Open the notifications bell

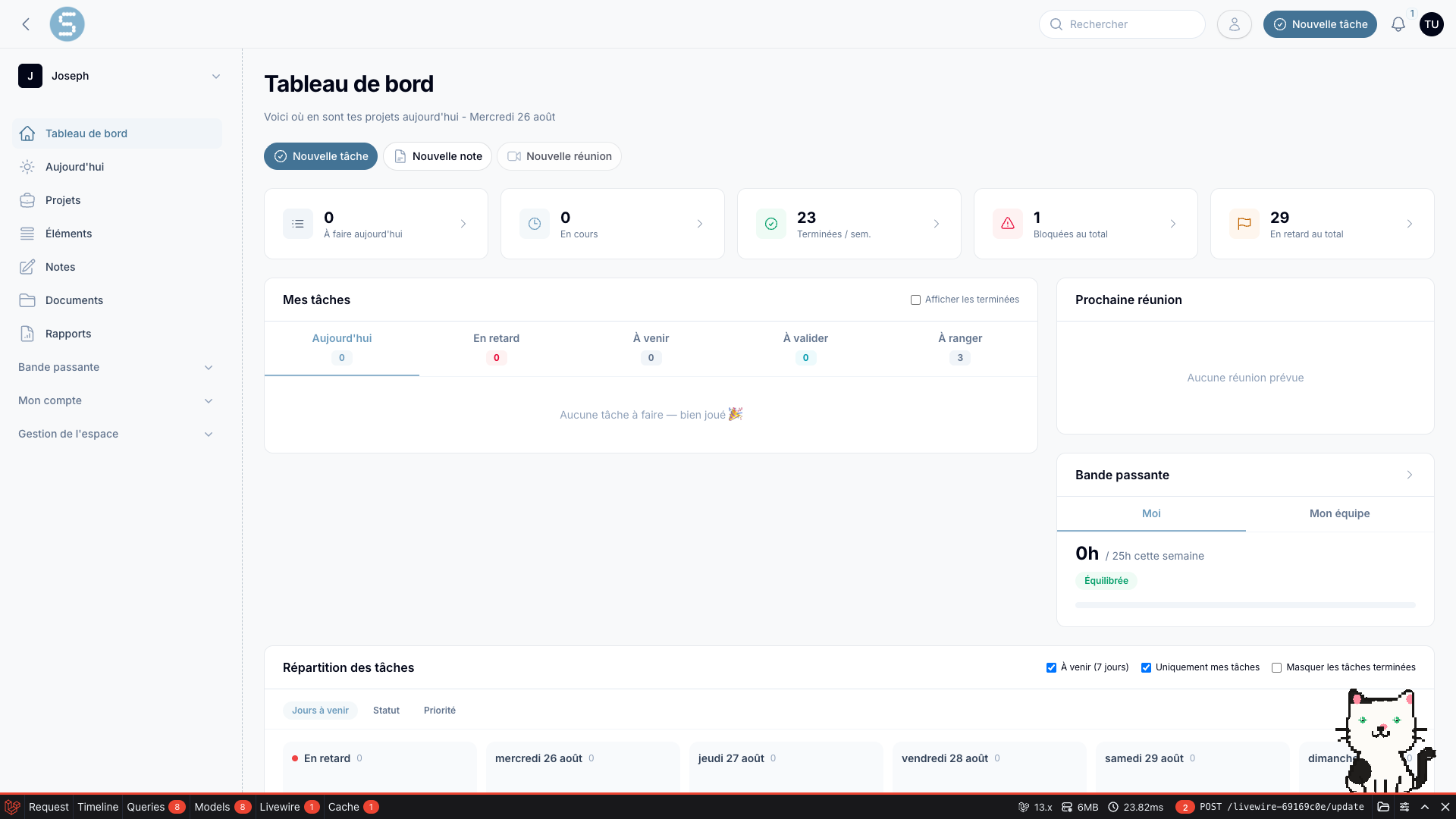coord(1398,24)
